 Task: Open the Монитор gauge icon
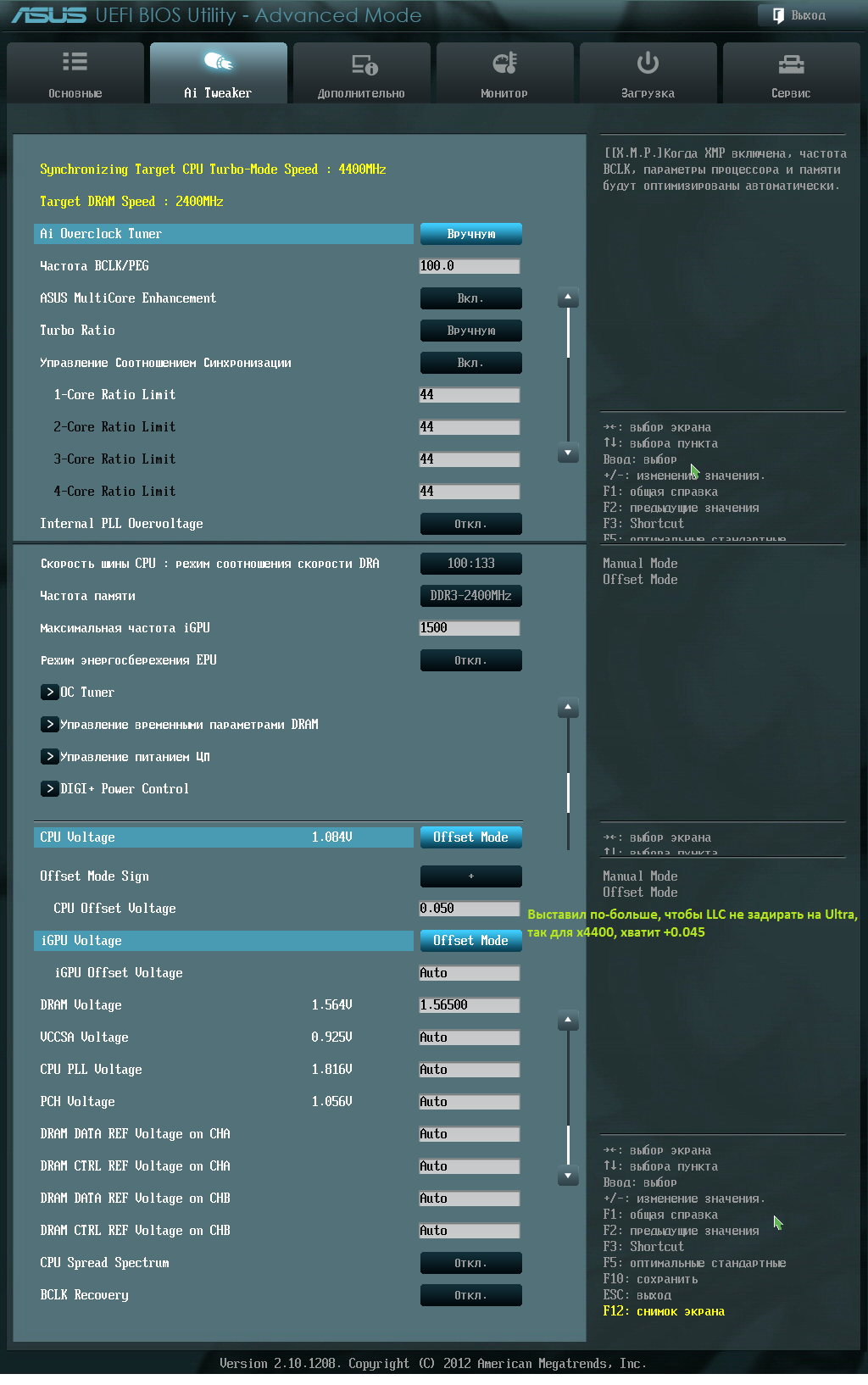pyautogui.click(x=505, y=62)
